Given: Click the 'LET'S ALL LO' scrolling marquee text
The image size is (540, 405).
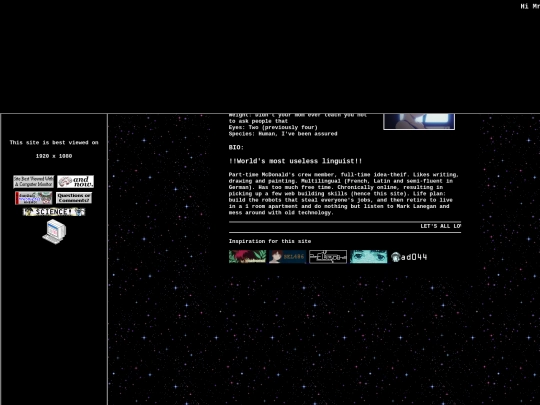Looking at the screenshot, I should 440,226.
